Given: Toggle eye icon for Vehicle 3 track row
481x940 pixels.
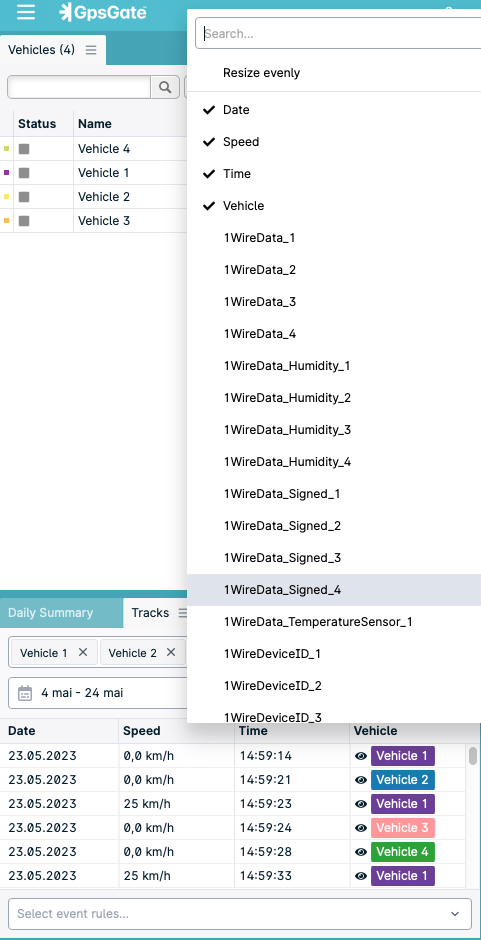Looking at the screenshot, I should coord(360,828).
